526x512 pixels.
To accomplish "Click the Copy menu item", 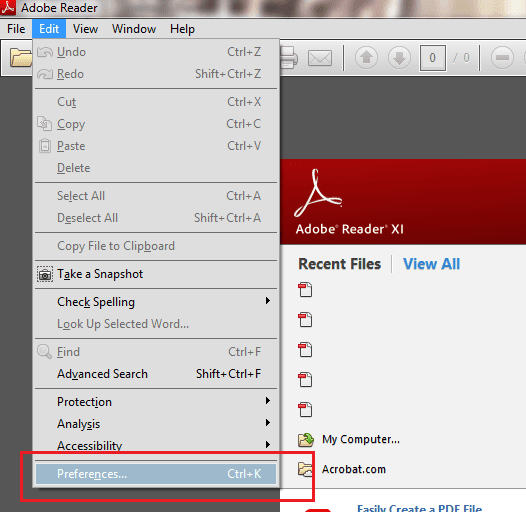I will (156, 124).
